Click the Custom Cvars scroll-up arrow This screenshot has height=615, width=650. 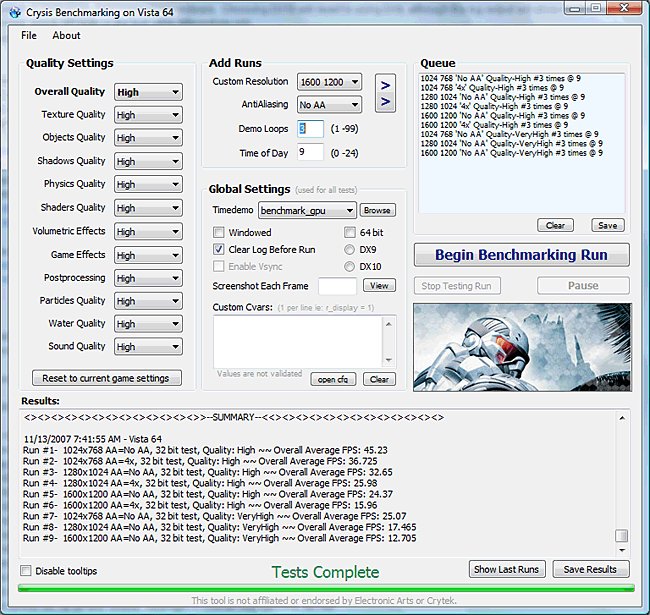pyautogui.click(x=389, y=324)
